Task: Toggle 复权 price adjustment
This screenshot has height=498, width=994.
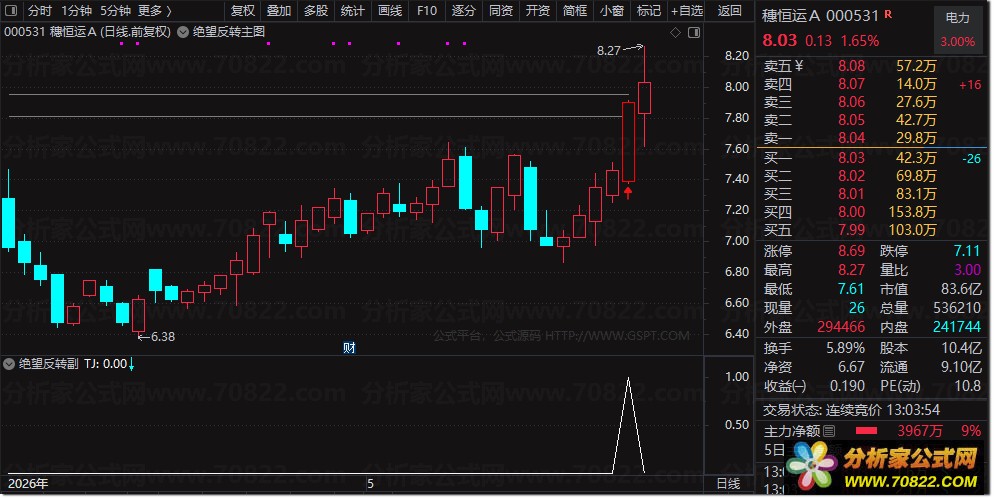Action: (243, 11)
